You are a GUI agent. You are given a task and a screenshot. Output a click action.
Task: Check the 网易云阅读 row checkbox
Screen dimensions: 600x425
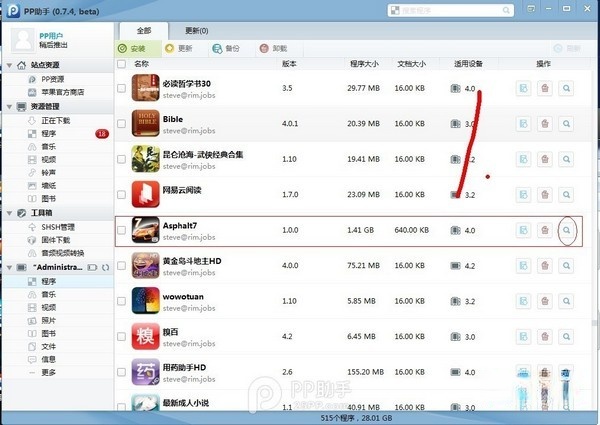pyautogui.click(x=121, y=195)
